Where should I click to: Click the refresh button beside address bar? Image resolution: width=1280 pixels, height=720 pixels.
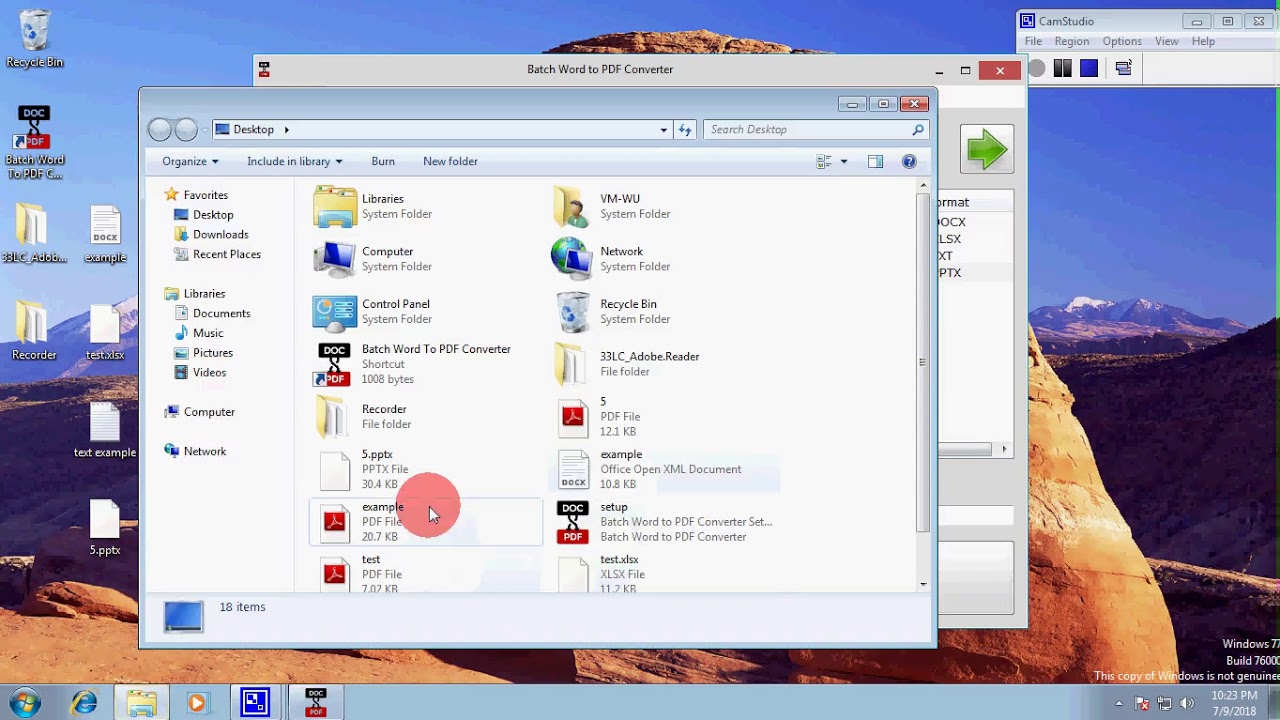pos(685,129)
